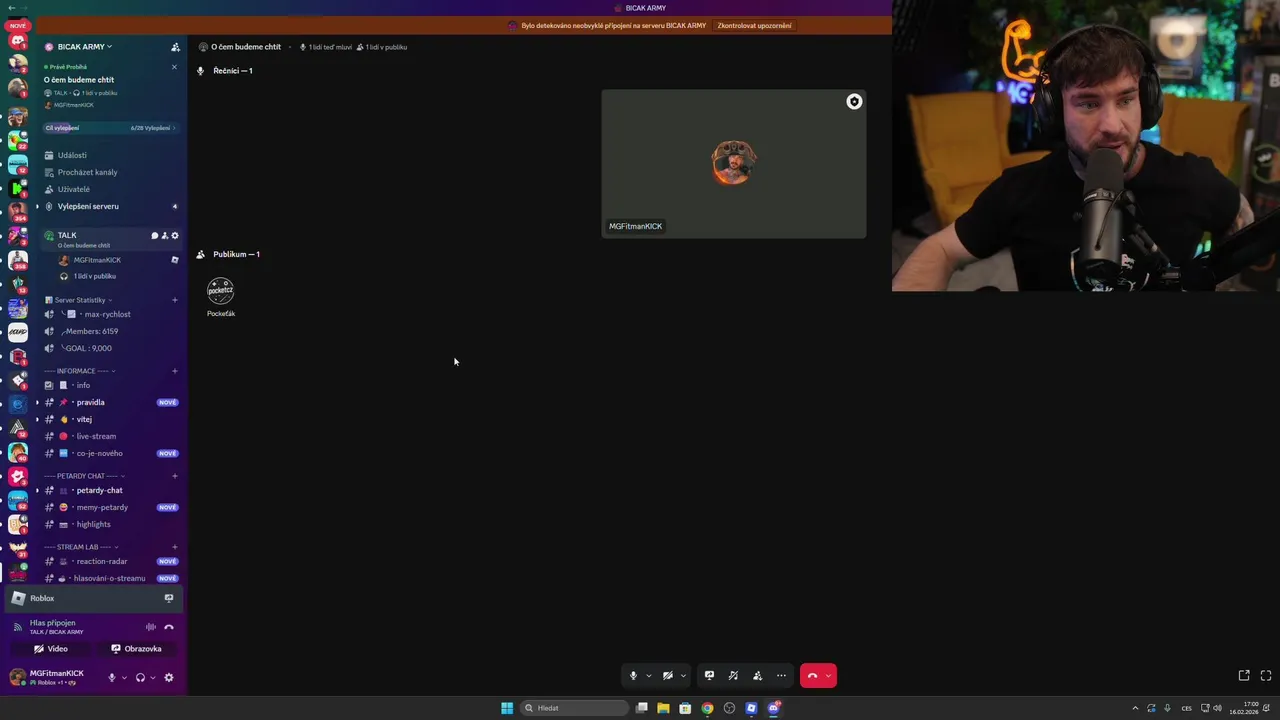Open input device options beside user mic
The height and width of the screenshot is (720, 1280).
tap(124, 677)
